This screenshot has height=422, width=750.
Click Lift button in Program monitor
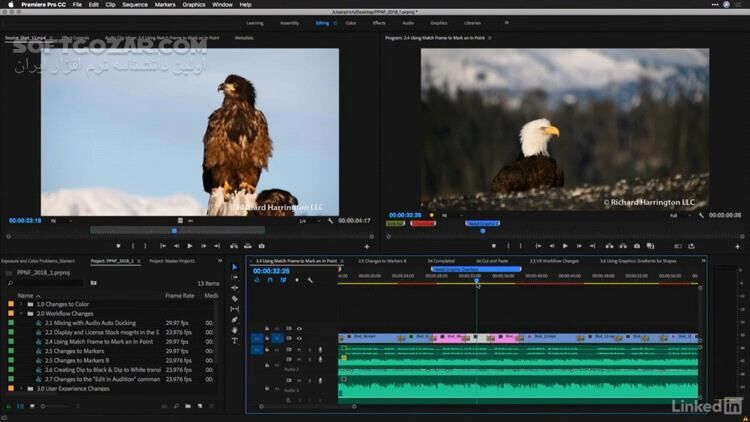point(609,246)
